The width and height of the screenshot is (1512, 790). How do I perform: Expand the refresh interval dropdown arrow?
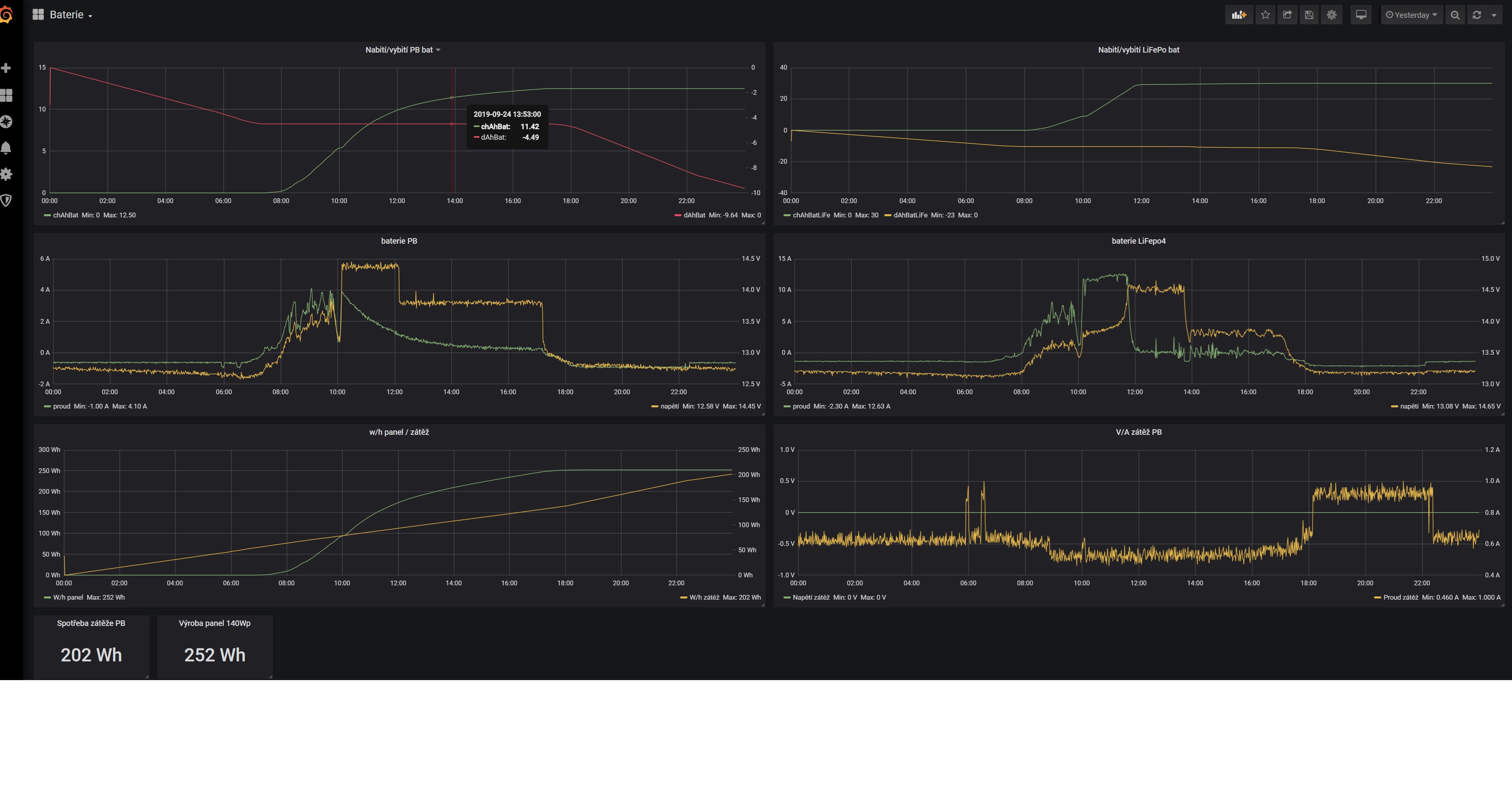click(1494, 15)
